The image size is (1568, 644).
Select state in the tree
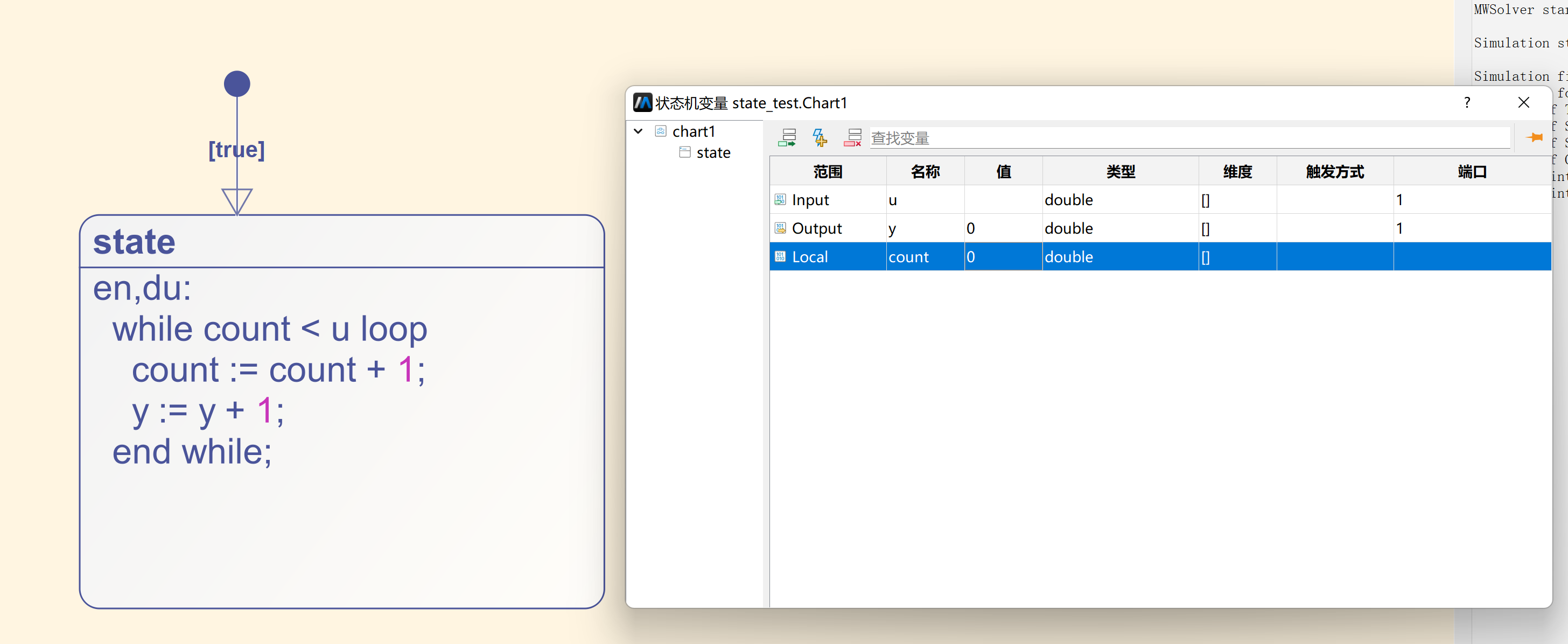[x=713, y=153]
